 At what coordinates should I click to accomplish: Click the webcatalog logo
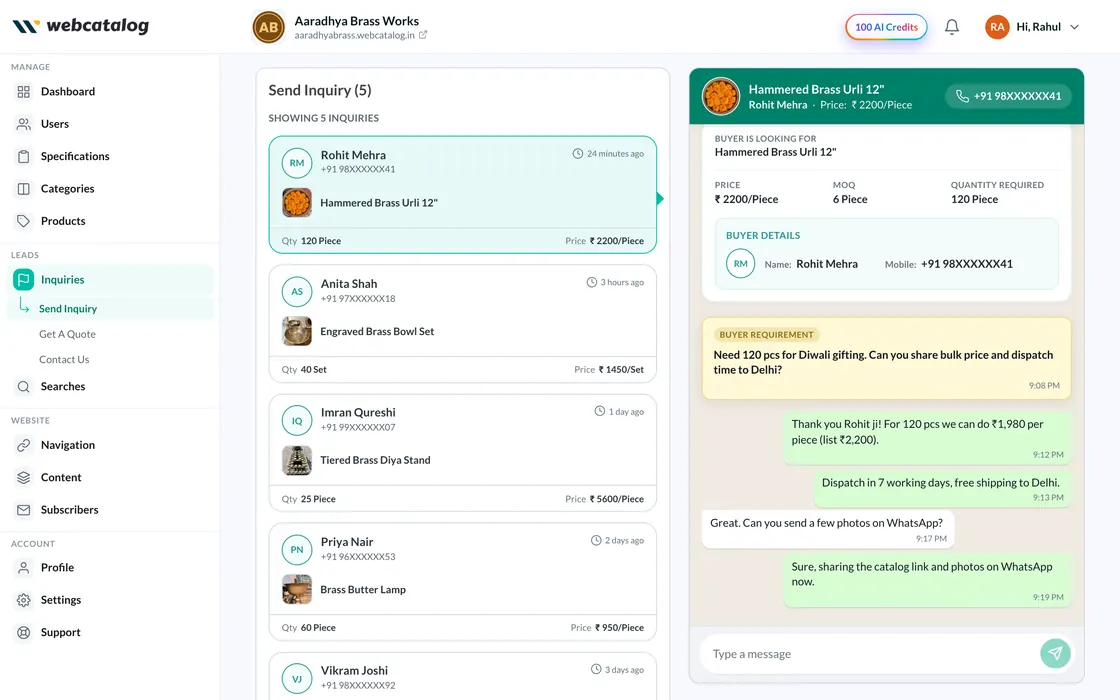click(81, 26)
